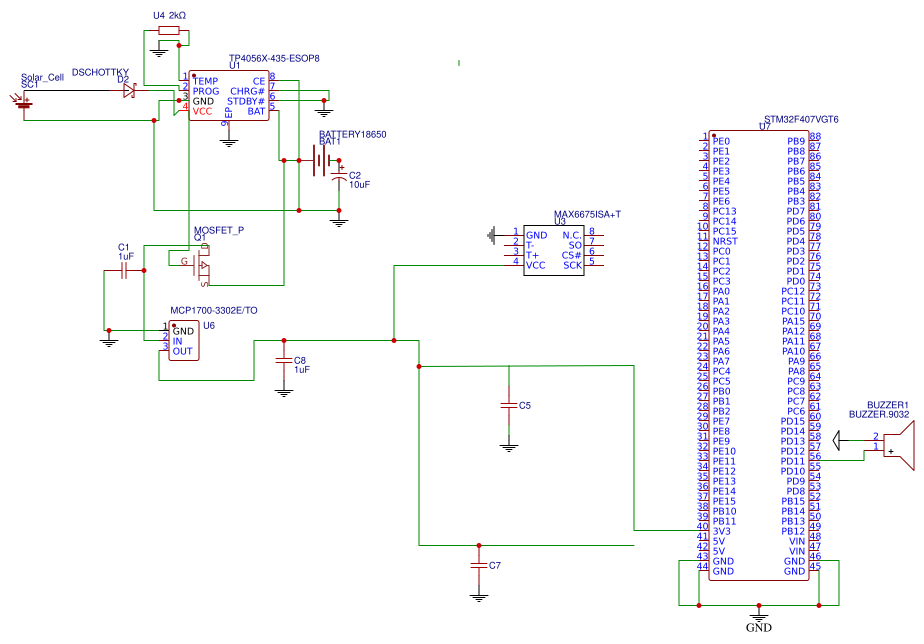Select the BUZZER.9032 label
The image size is (924, 644).
879,414
